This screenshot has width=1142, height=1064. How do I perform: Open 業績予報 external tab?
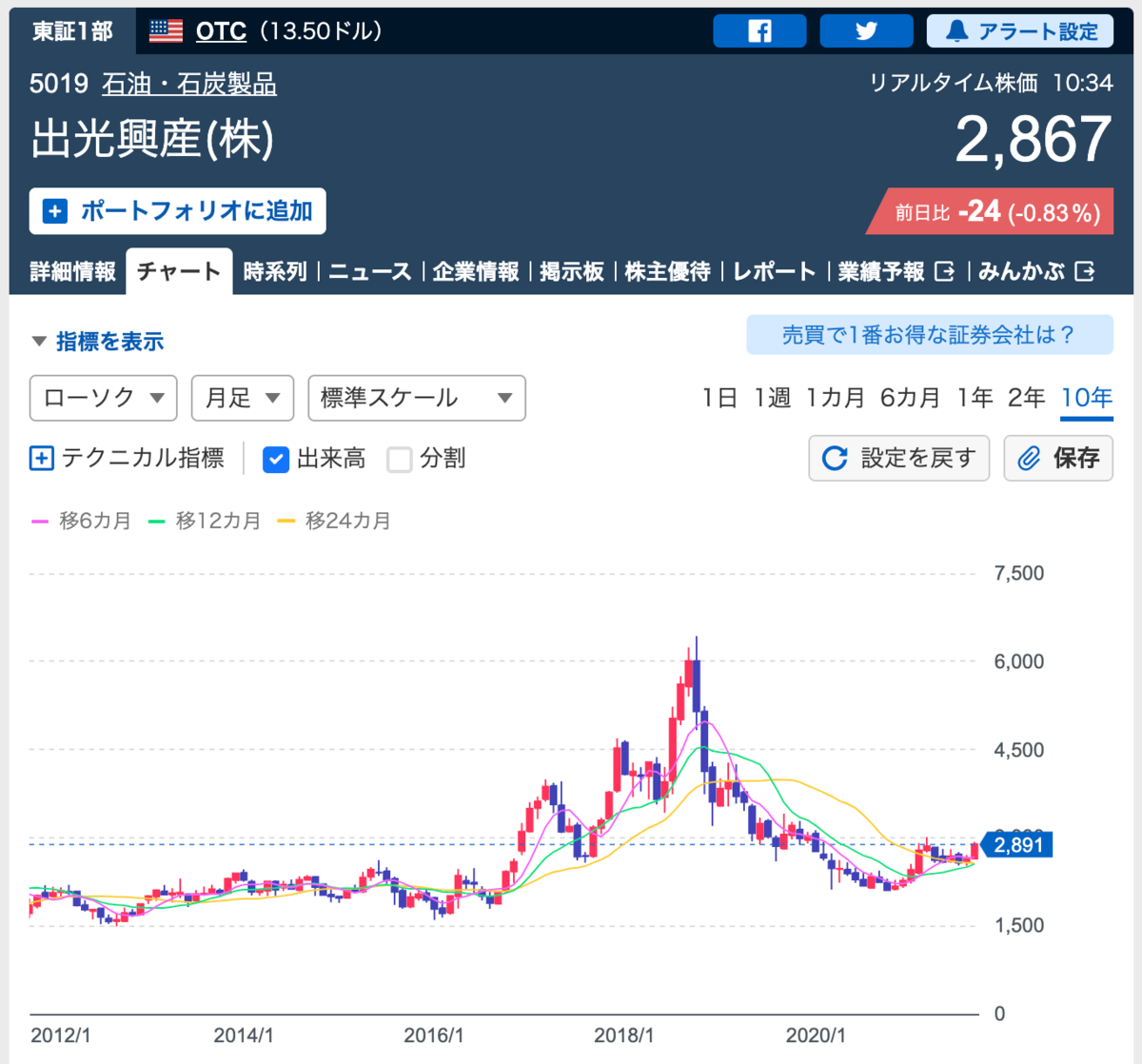coord(896,272)
